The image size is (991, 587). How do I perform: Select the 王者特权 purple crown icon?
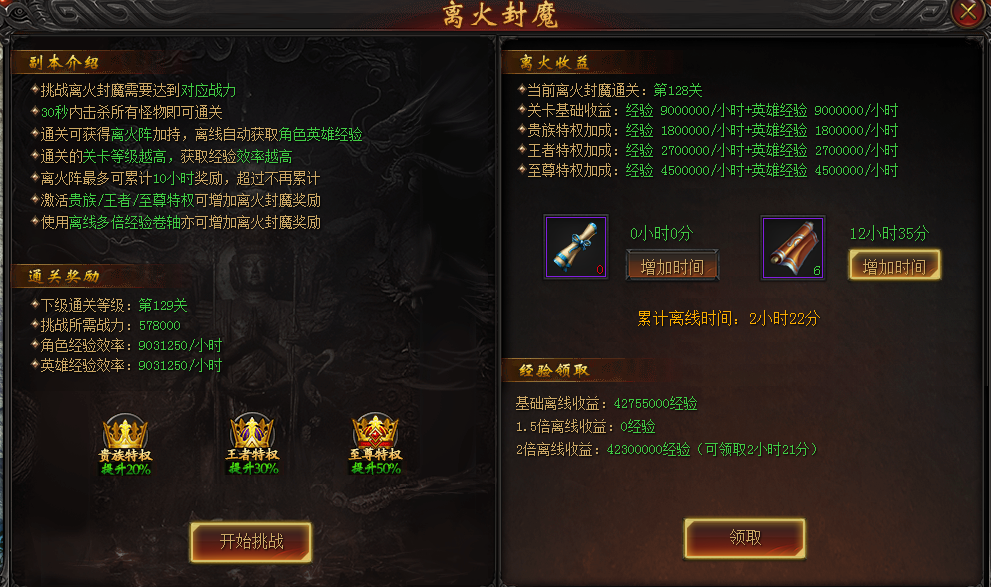[x=253, y=444]
